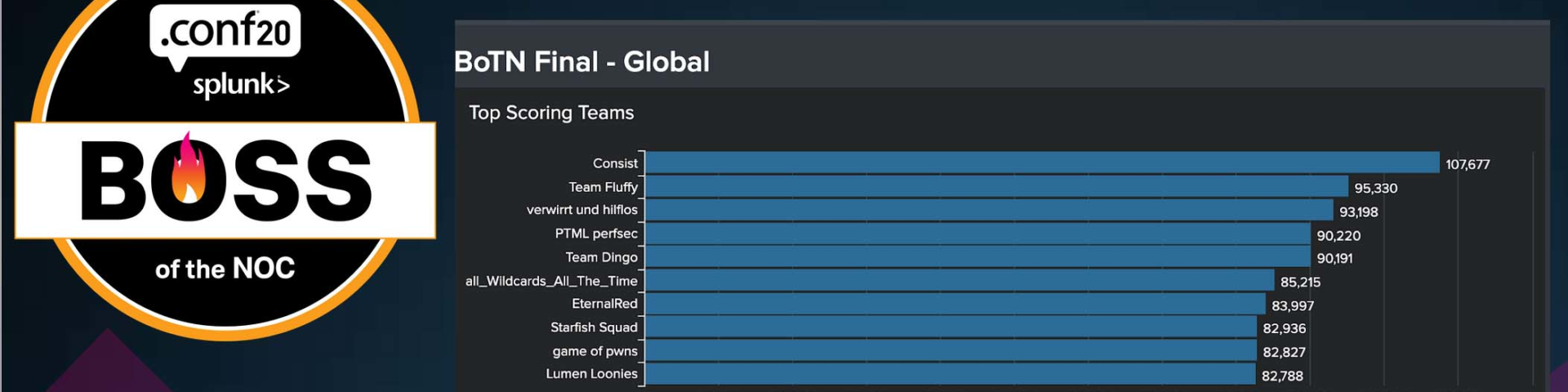The image size is (1568, 392).
Task: Click the verwirrt und hilflos label
Action: click(x=581, y=210)
